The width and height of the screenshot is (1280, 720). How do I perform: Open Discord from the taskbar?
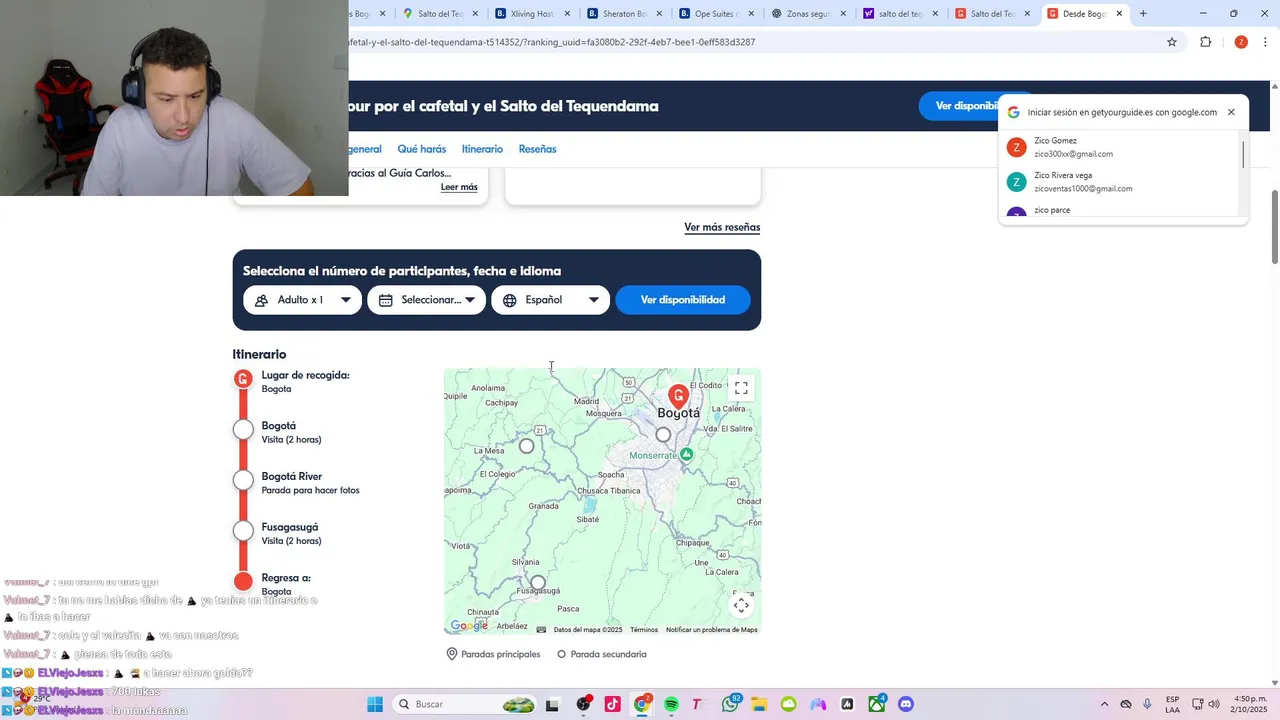[906, 704]
